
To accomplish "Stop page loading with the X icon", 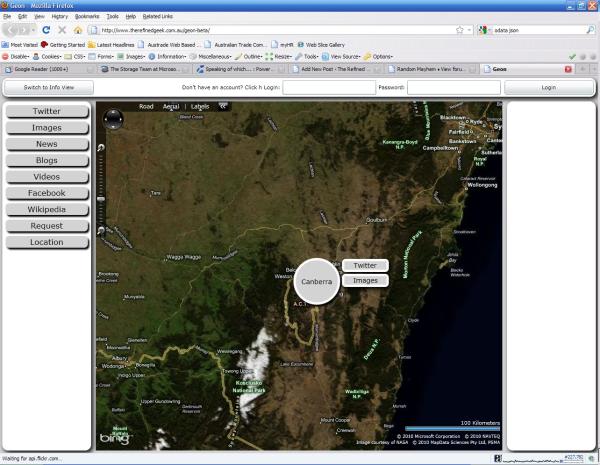I will click(x=62, y=30).
